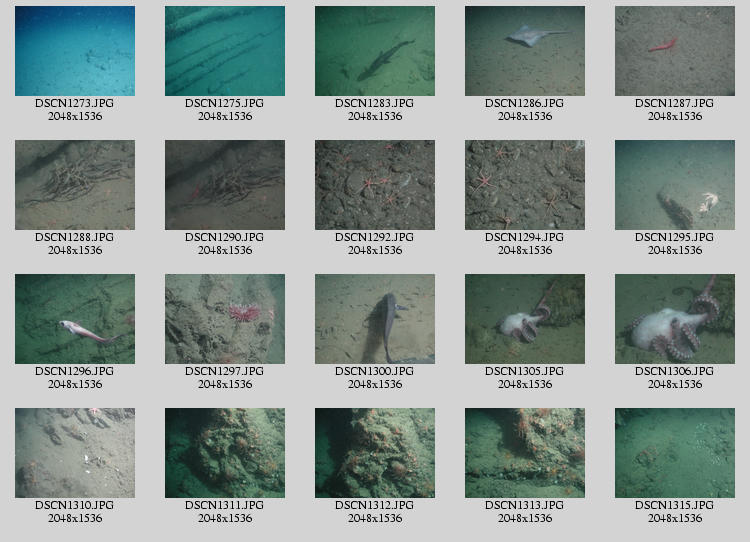The width and height of the screenshot is (750, 542).
Task: Select the DSCN1296.JPG fish thumbnail
Action: click(75, 319)
